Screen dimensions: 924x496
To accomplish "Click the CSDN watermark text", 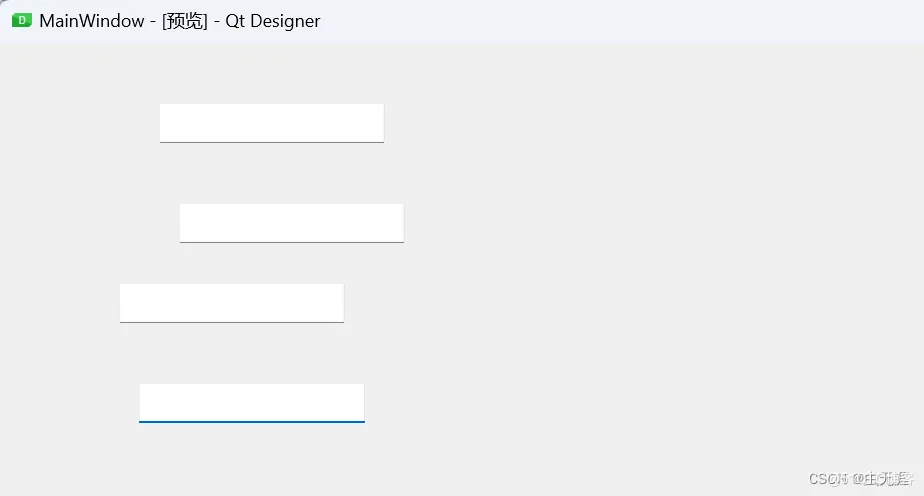I will click(861, 478).
